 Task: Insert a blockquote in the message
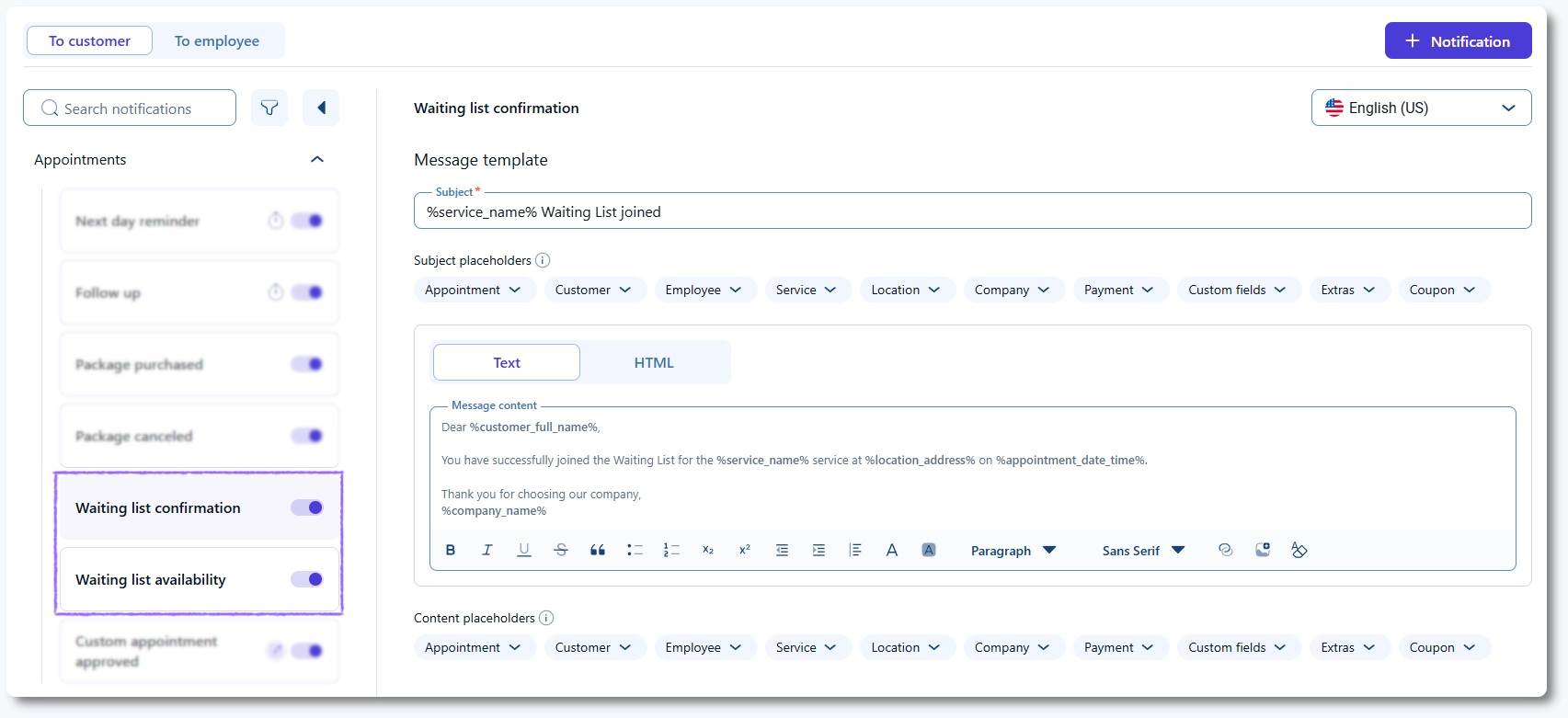598,550
